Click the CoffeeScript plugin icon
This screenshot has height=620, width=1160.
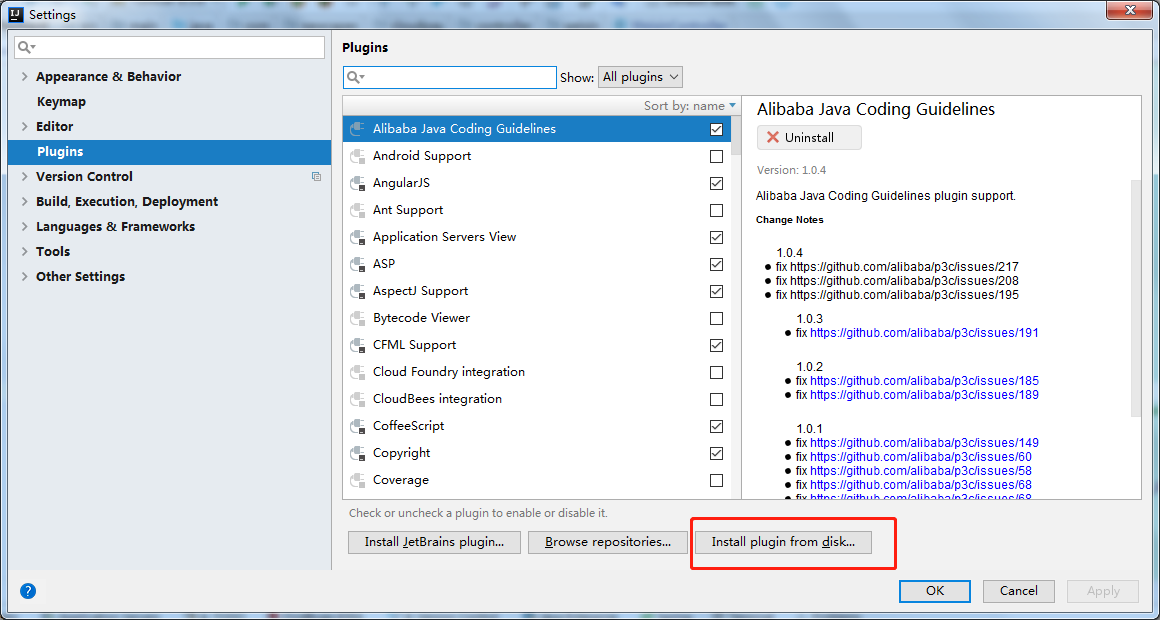358,426
